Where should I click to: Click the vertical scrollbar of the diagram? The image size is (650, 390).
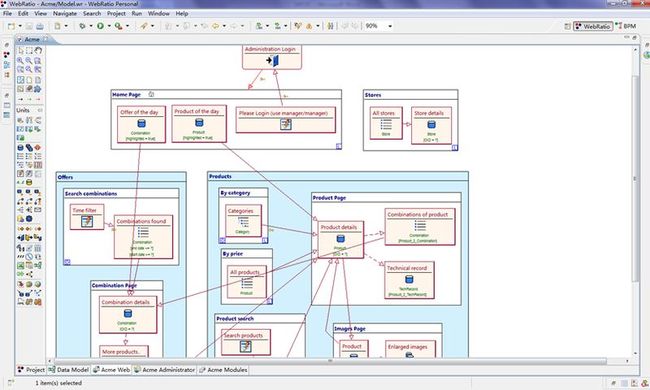click(x=635, y=178)
